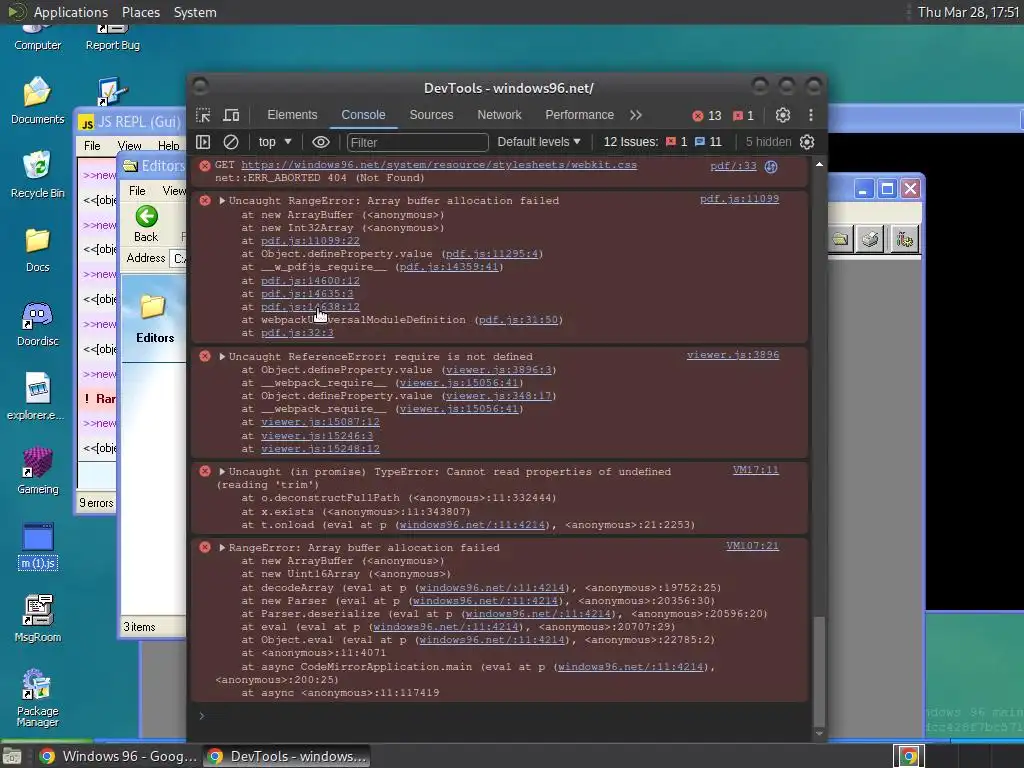This screenshot has width=1024, height=768.
Task: Expand the require is not defined error
Action: click(x=222, y=357)
